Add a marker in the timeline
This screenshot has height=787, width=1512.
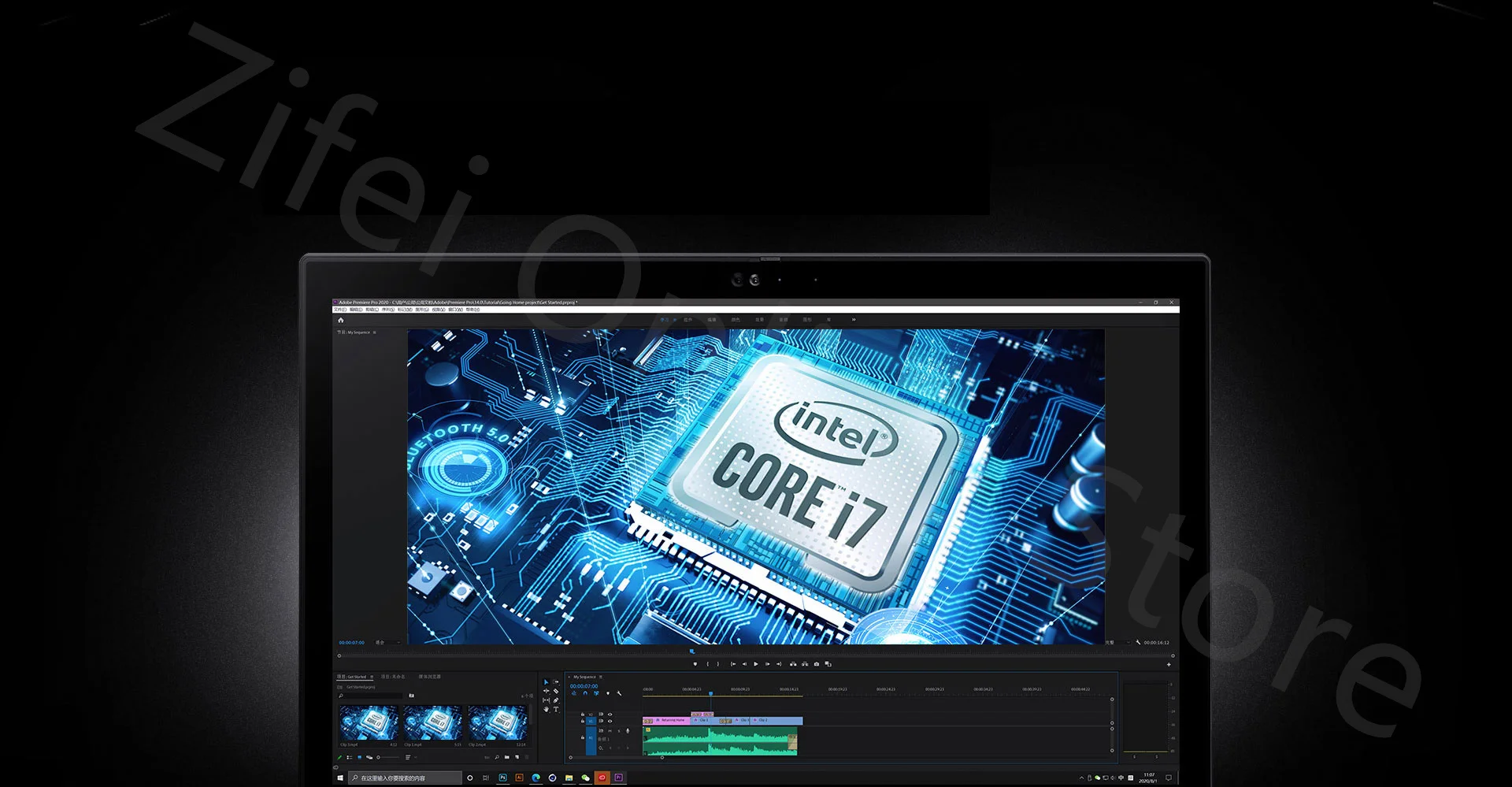point(607,693)
